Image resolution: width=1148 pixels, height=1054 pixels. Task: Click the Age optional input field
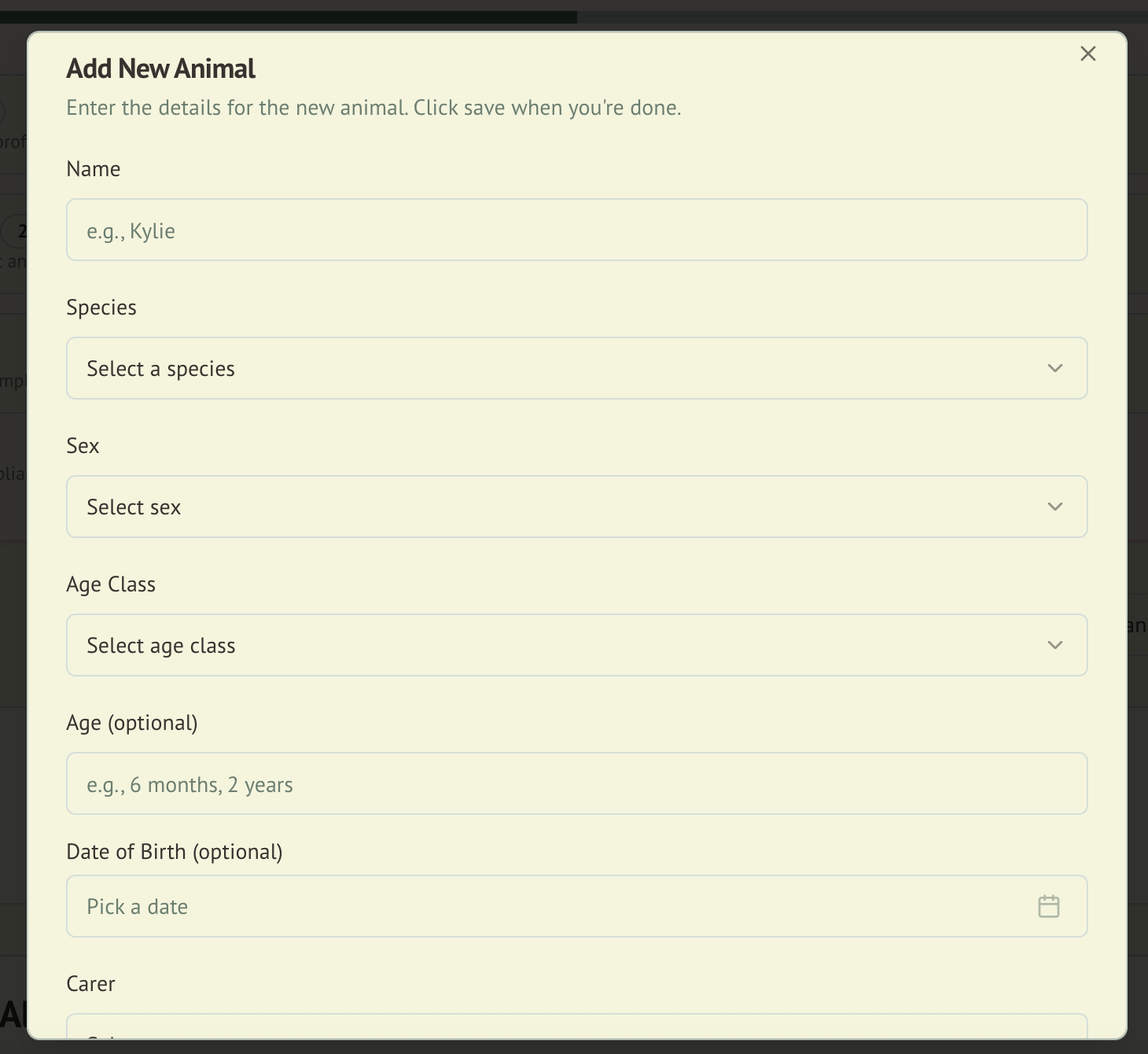click(550, 783)
